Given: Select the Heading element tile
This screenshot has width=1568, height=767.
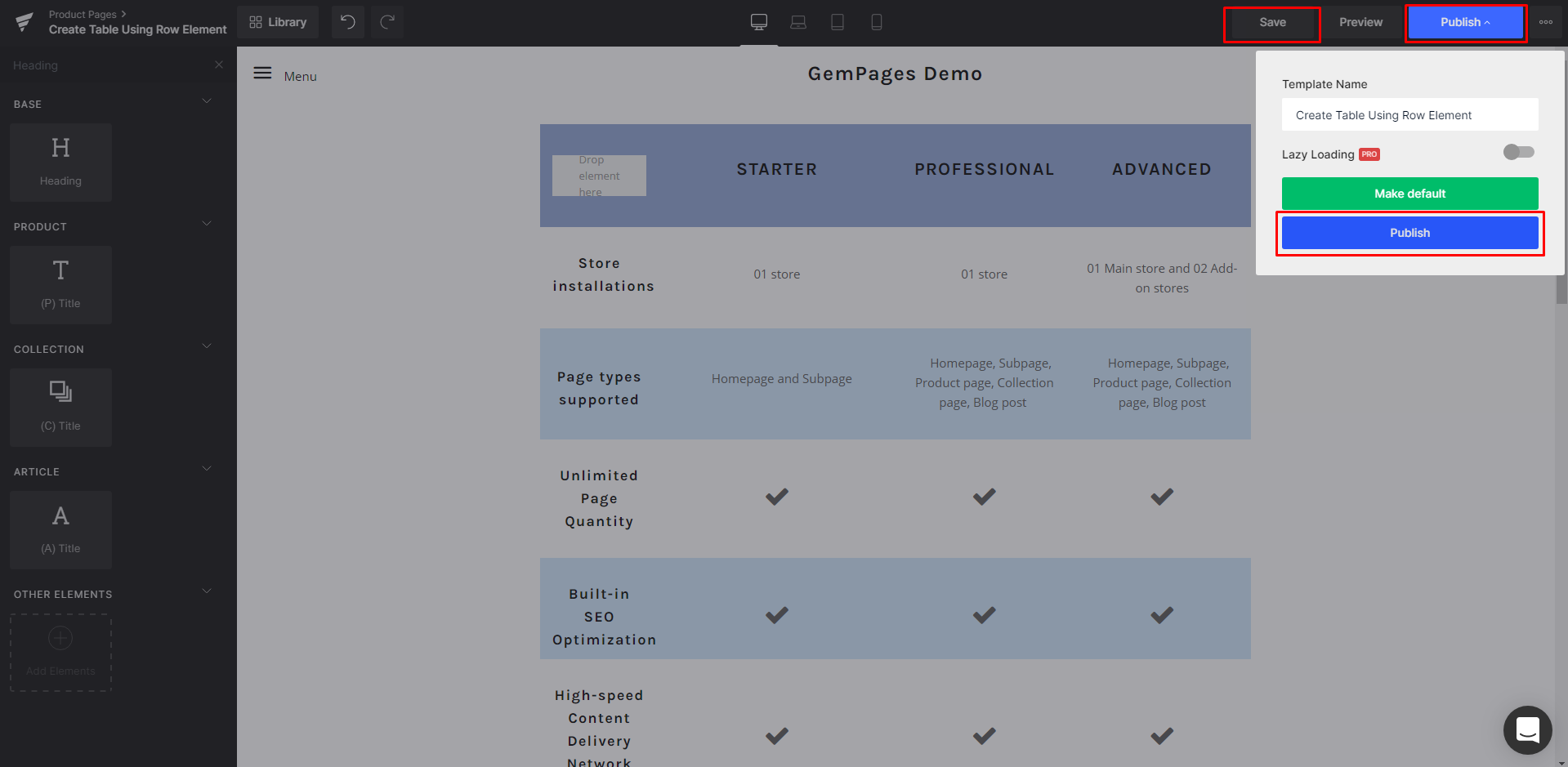Looking at the screenshot, I should pyautogui.click(x=60, y=162).
